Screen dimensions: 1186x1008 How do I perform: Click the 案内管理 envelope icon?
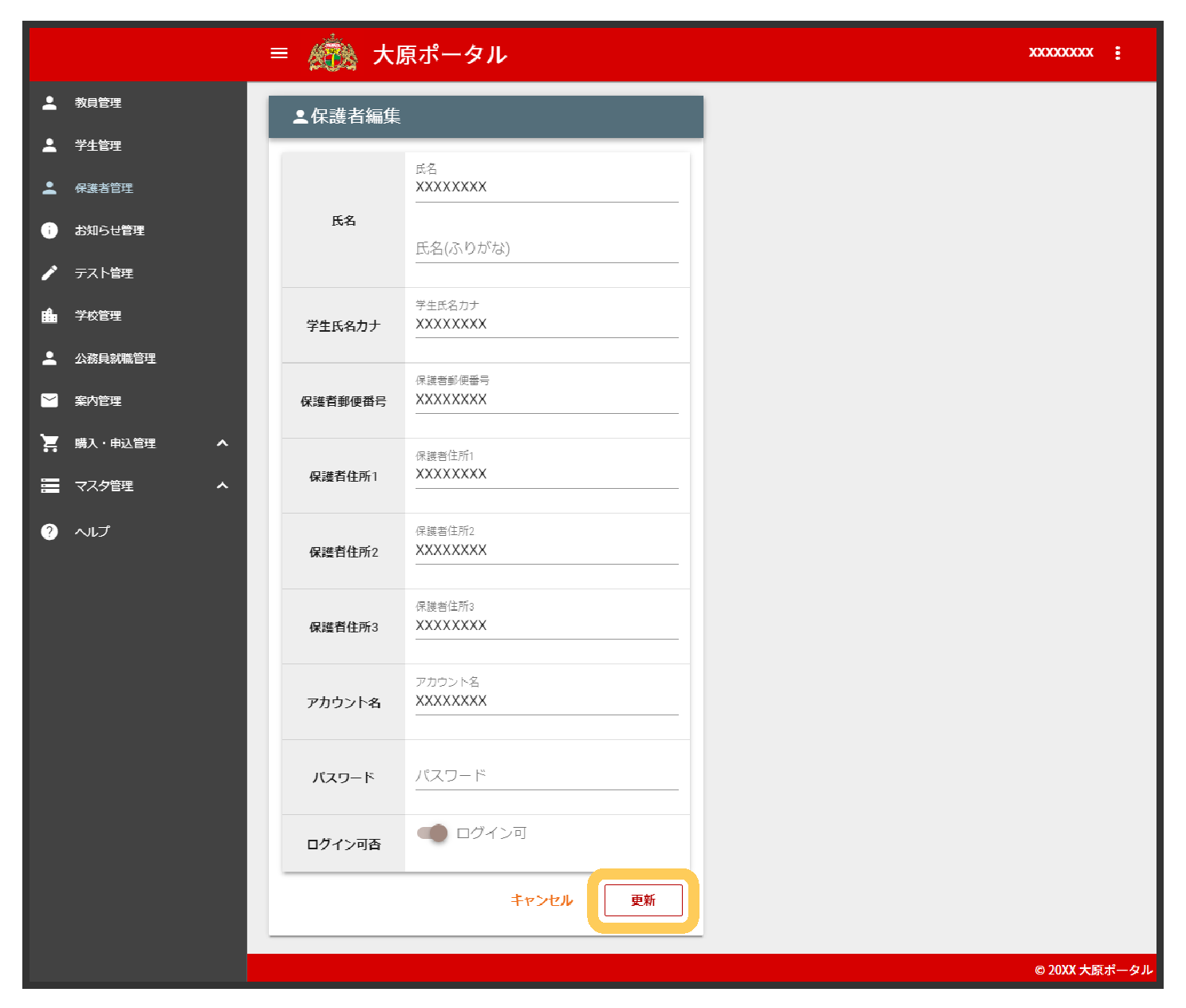click(49, 400)
